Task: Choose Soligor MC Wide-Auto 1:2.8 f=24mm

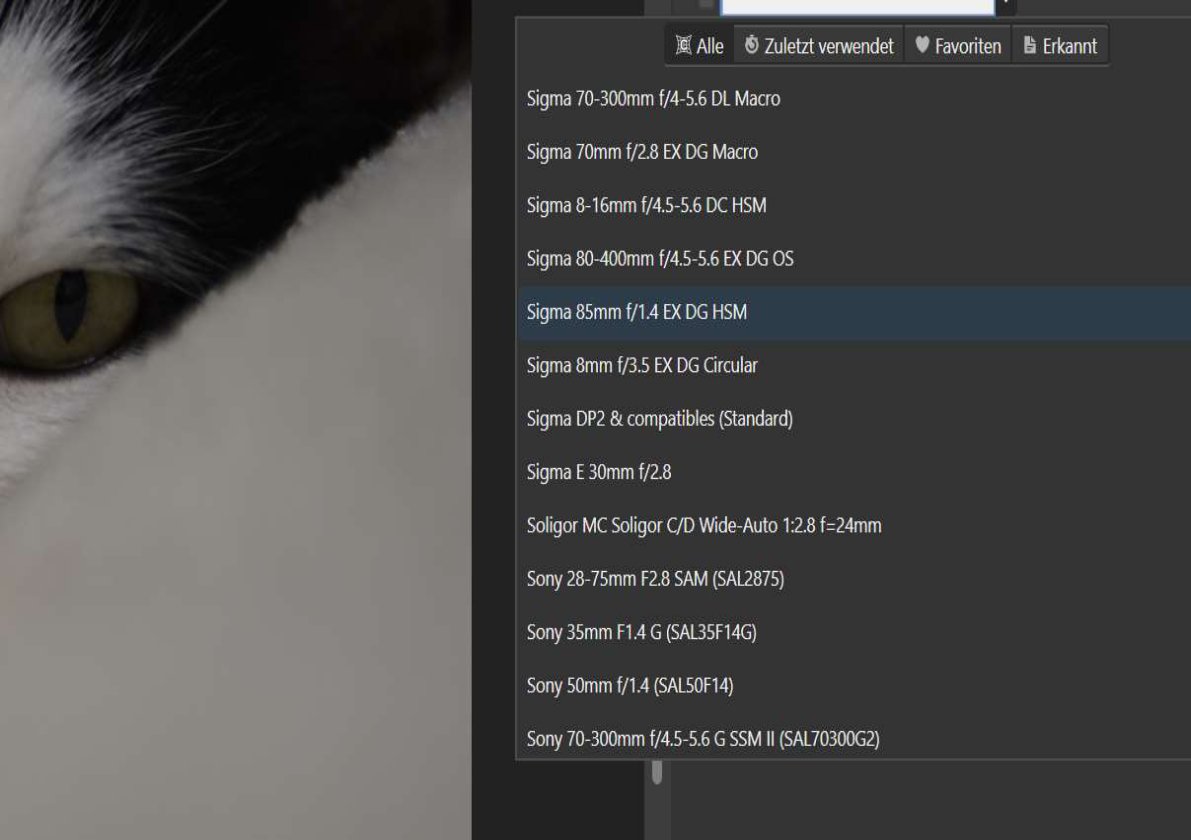Action: coord(854,526)
